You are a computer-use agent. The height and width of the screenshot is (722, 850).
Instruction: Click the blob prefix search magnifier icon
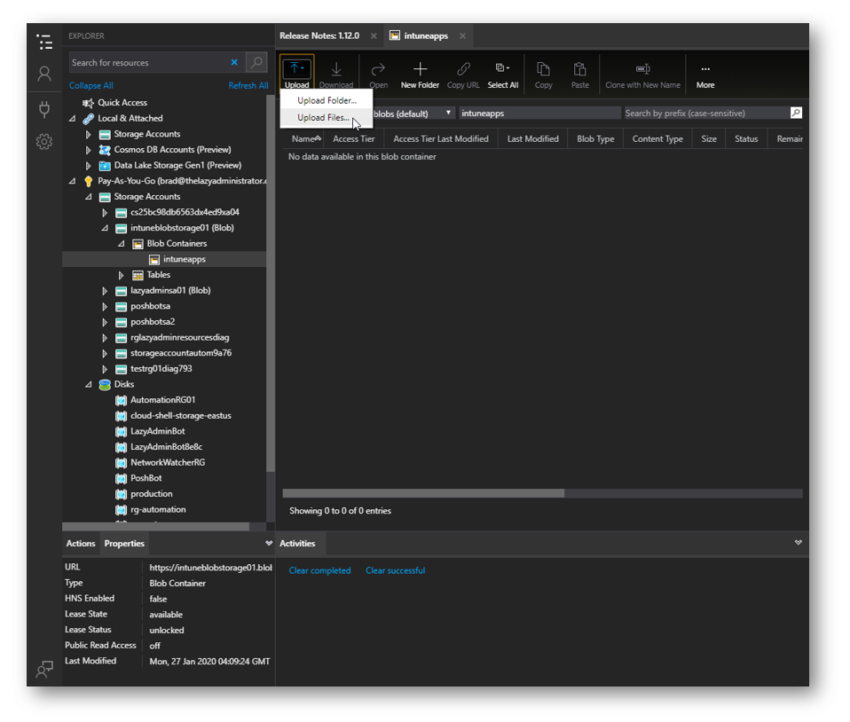click(796, 113)
